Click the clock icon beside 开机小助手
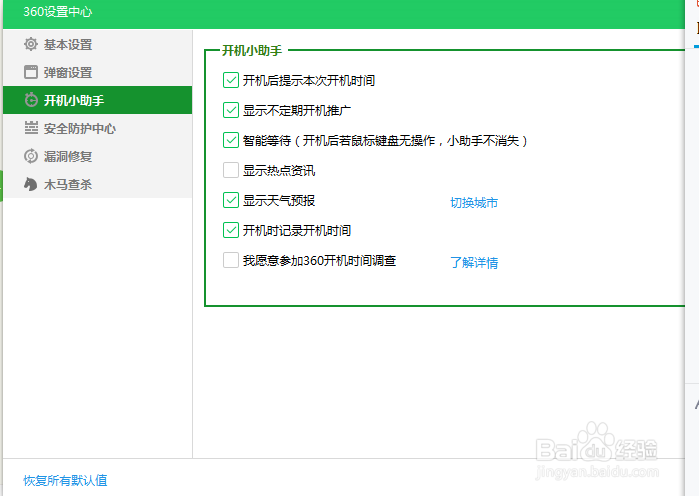This screenshot has height=496, width=699. click(31, 100)
